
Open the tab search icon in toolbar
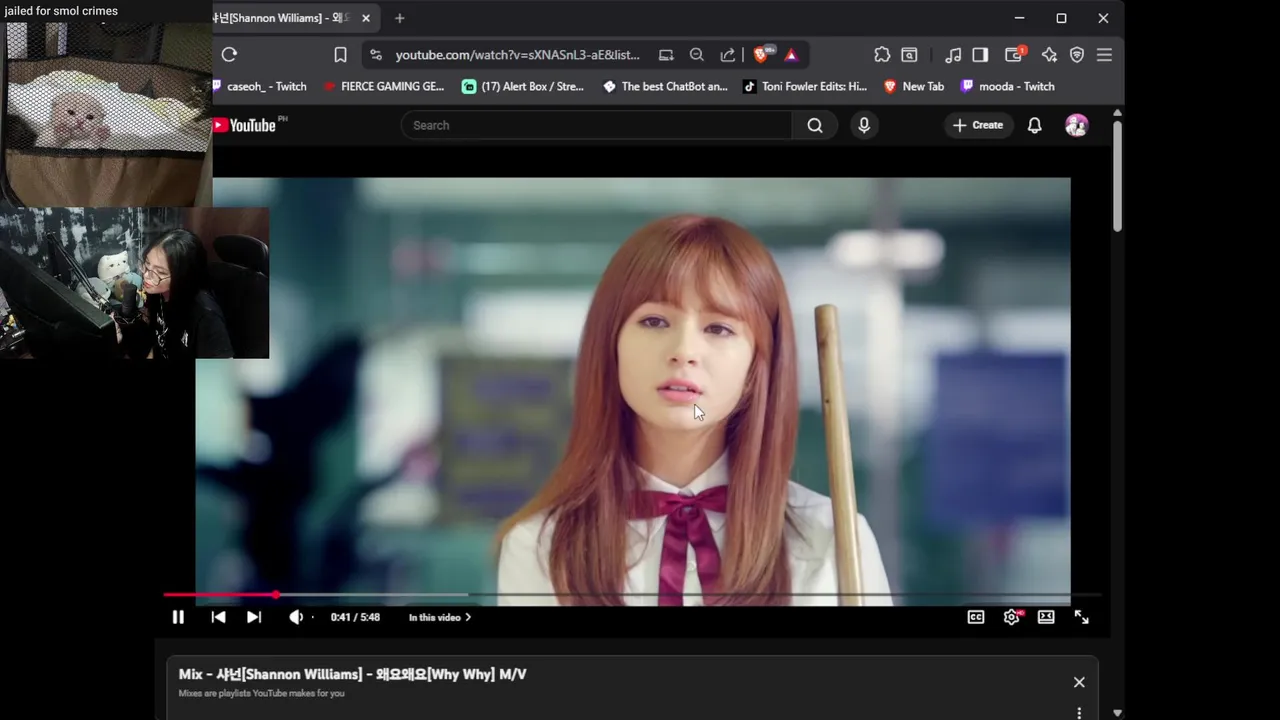(x=909, y=55)
